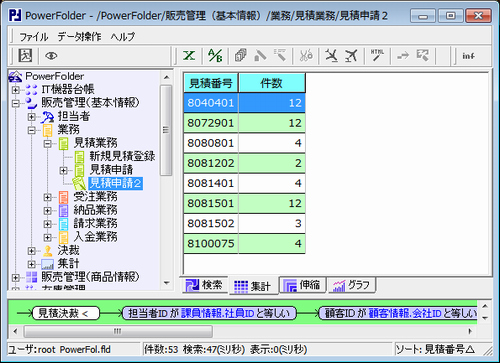Expand the 請求業務 tree node
This screenshot has height=363, width=500.
click(x=47, y=224)
